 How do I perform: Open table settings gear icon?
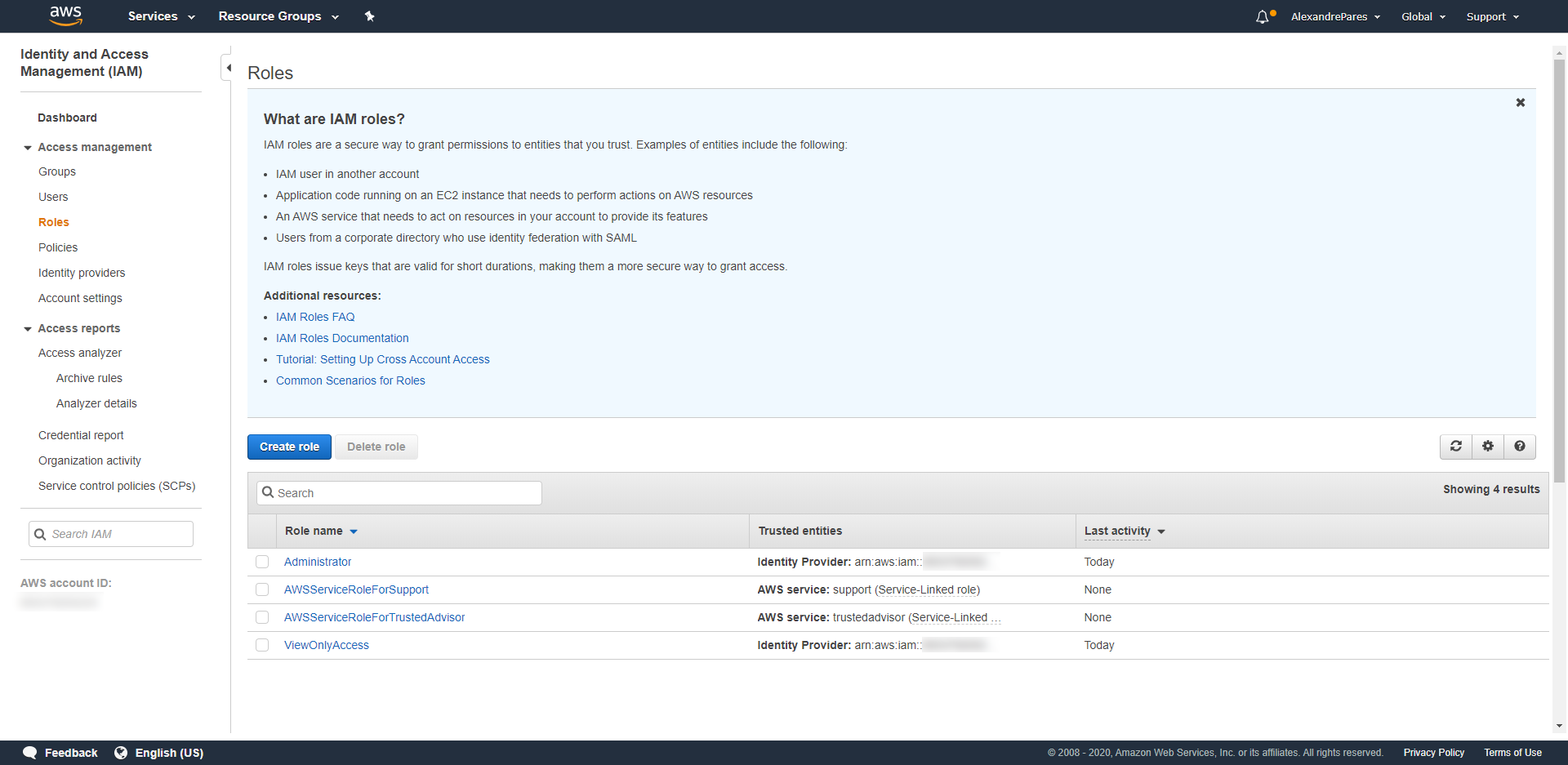pyautogui.click(x=1488, y=447)
